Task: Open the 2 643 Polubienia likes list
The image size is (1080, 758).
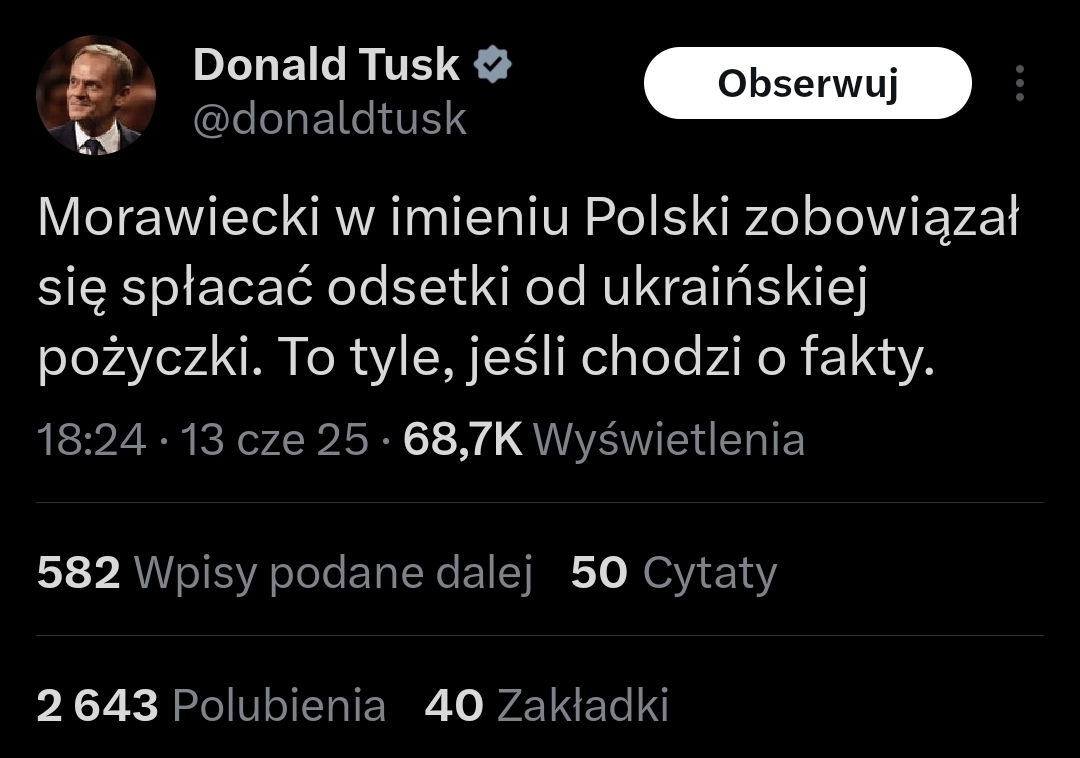Action: (211, 706)
